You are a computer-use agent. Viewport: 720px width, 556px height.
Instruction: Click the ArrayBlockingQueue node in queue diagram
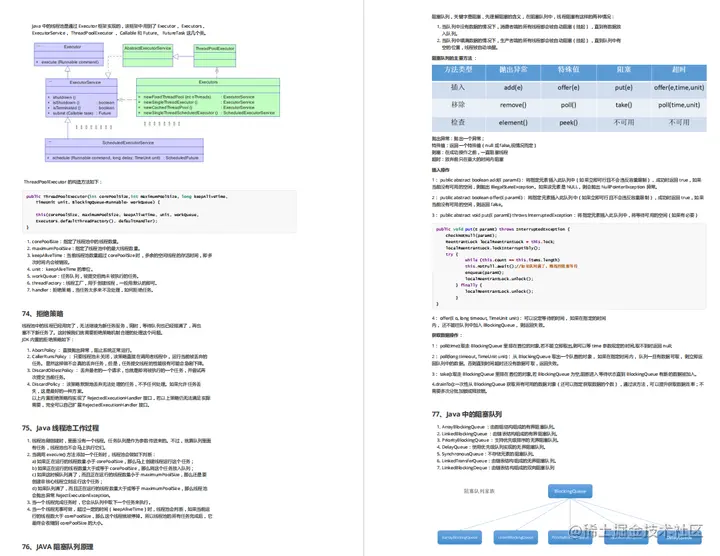(460, 537)
